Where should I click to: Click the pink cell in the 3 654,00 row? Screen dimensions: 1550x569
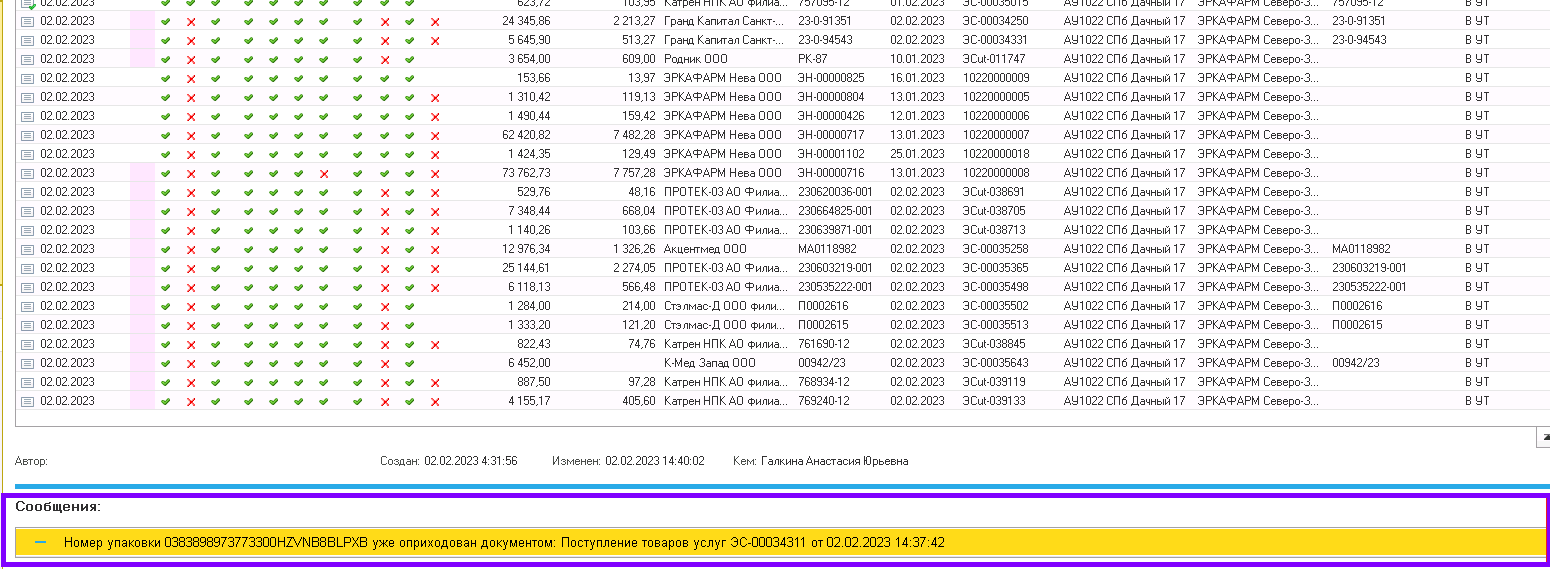point(142,59)
